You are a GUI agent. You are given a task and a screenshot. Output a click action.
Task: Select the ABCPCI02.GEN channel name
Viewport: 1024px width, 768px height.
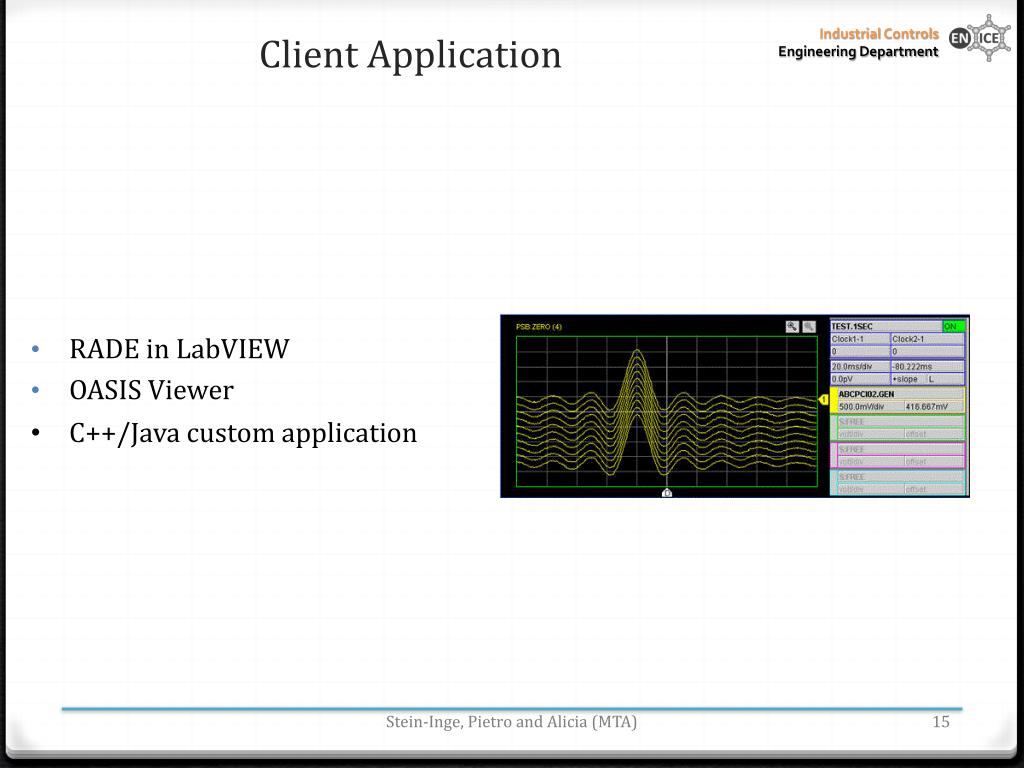[x=900, y=394]
